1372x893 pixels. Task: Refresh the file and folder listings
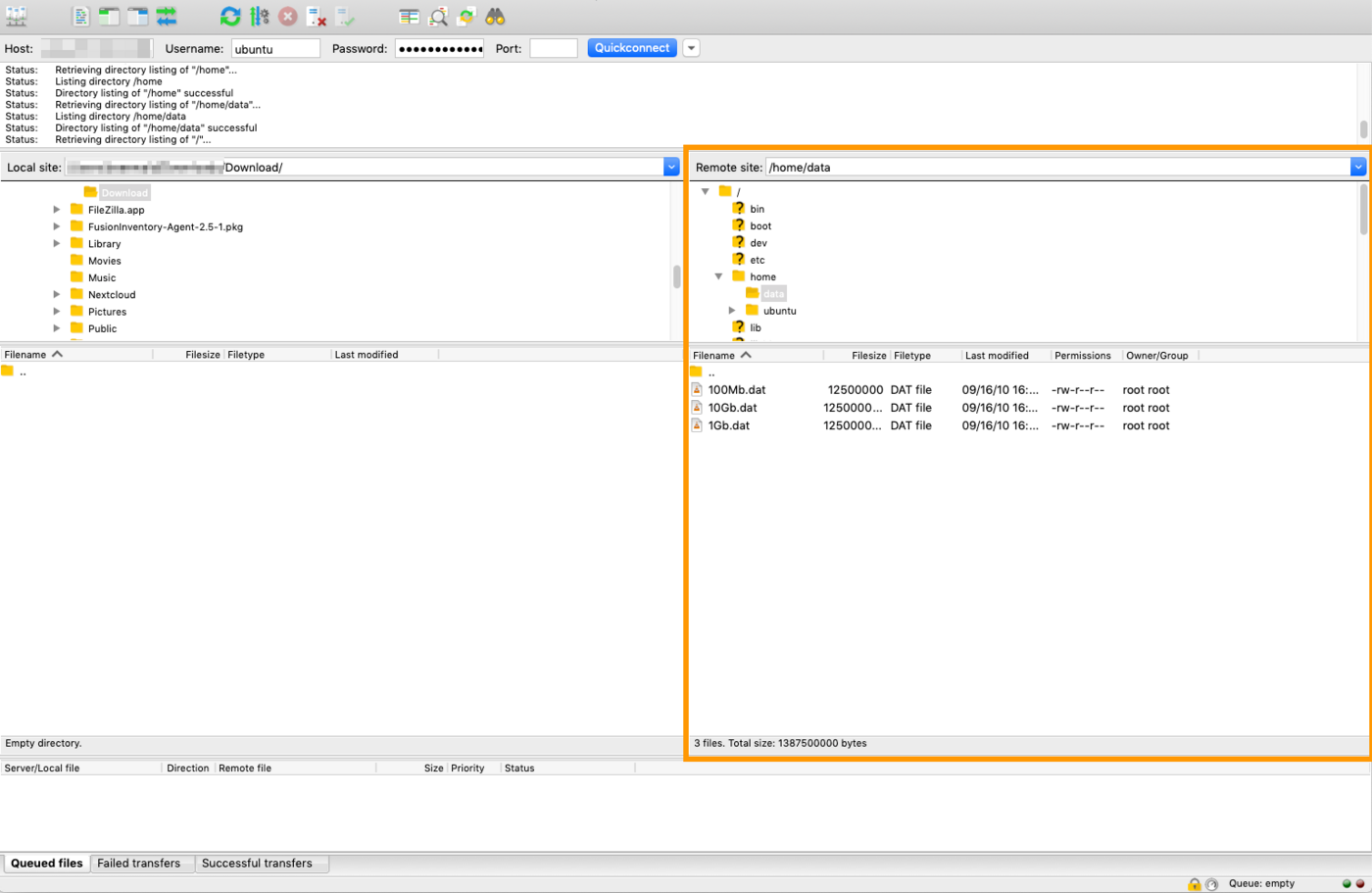230,16
